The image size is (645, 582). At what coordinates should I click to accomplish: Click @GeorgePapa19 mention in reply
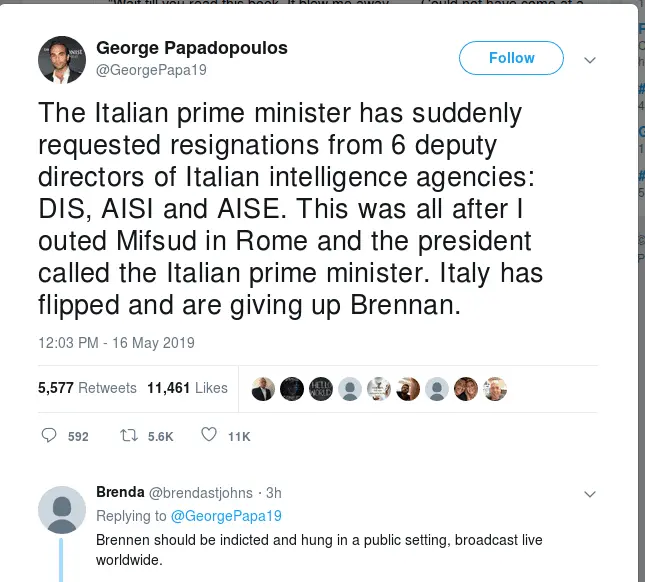coord(226,516)
